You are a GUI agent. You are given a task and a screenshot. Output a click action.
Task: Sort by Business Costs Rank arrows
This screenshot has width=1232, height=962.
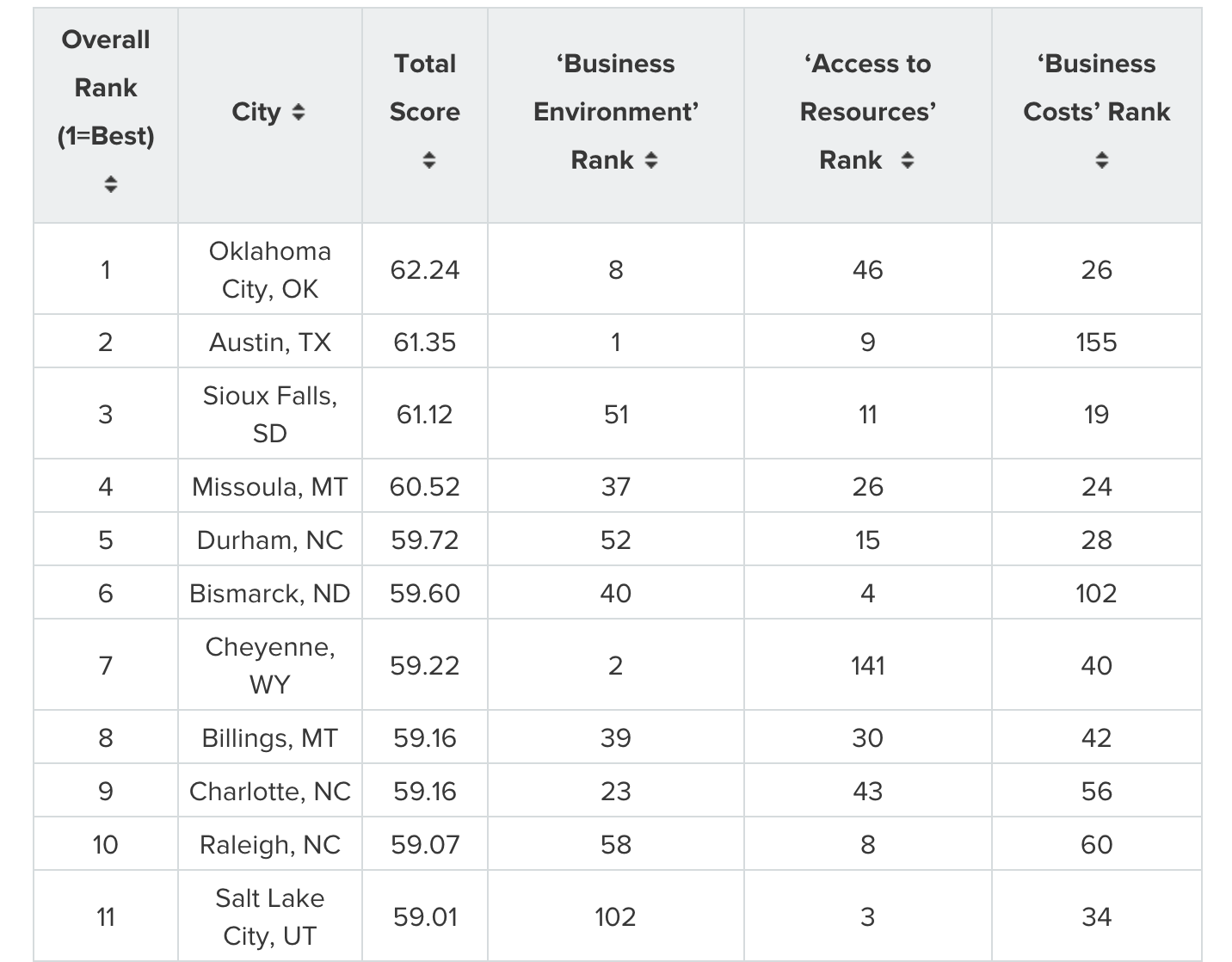pos(1101,160)
